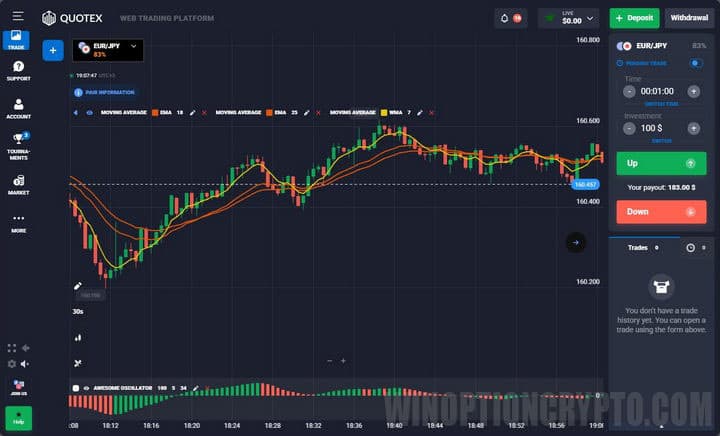
Task: Remove the EMA 25 moving average
Action: (318, 112)
